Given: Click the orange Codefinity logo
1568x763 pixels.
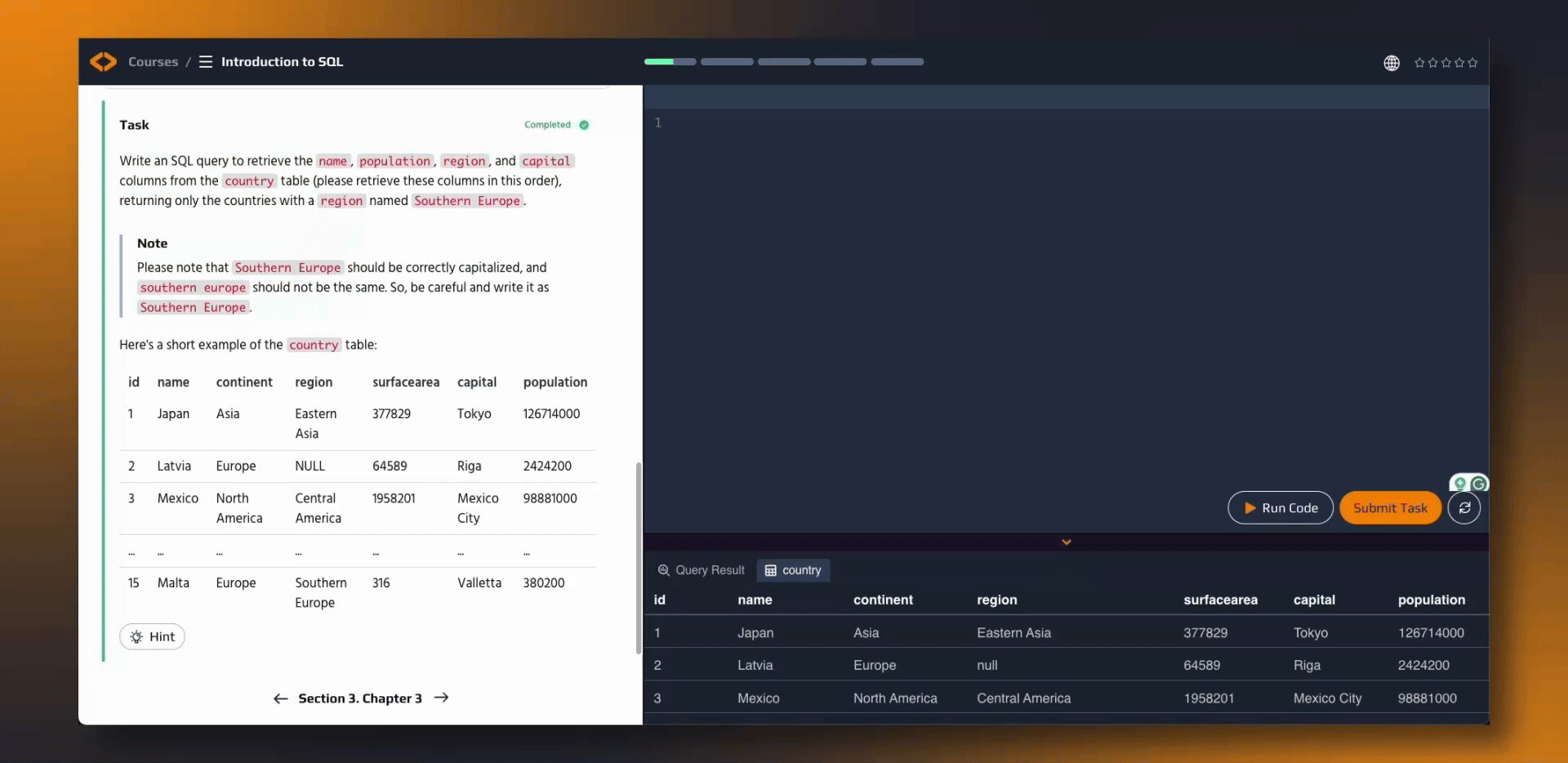Looking at the screenshot, I should pos(103,62).
